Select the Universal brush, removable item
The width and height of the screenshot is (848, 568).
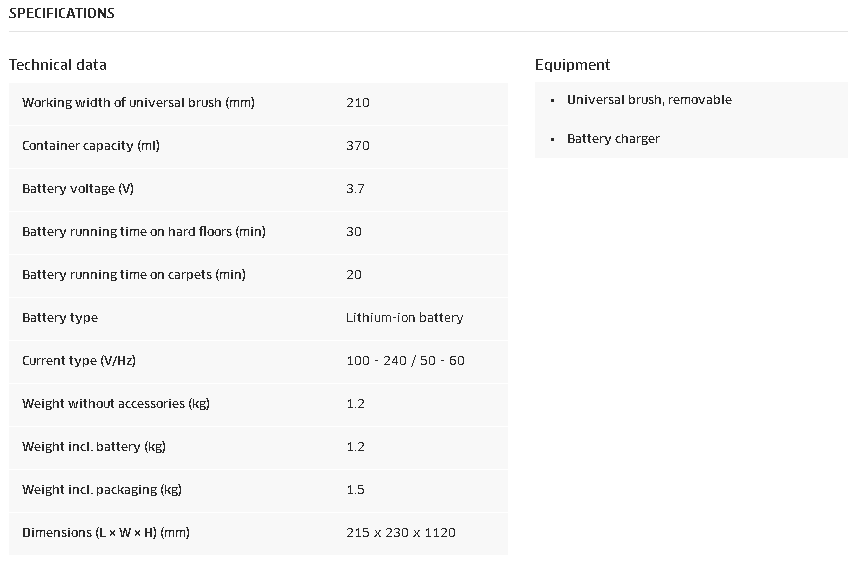click(x=649, y=100)
